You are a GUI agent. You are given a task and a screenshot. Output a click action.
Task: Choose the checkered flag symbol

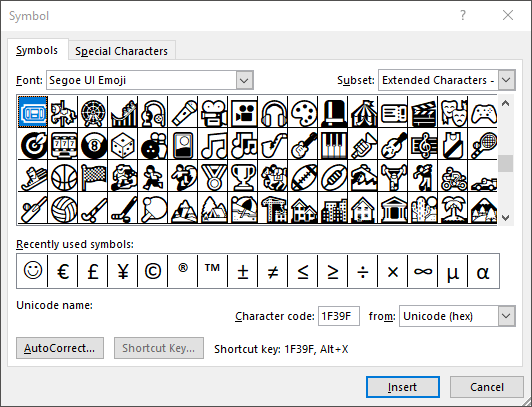[x=93, y=176]
